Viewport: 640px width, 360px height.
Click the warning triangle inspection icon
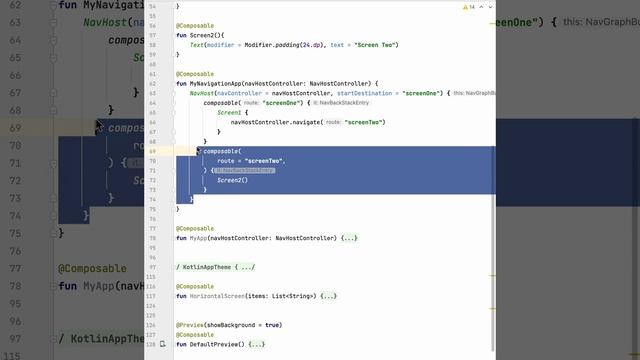pos(465,7)
